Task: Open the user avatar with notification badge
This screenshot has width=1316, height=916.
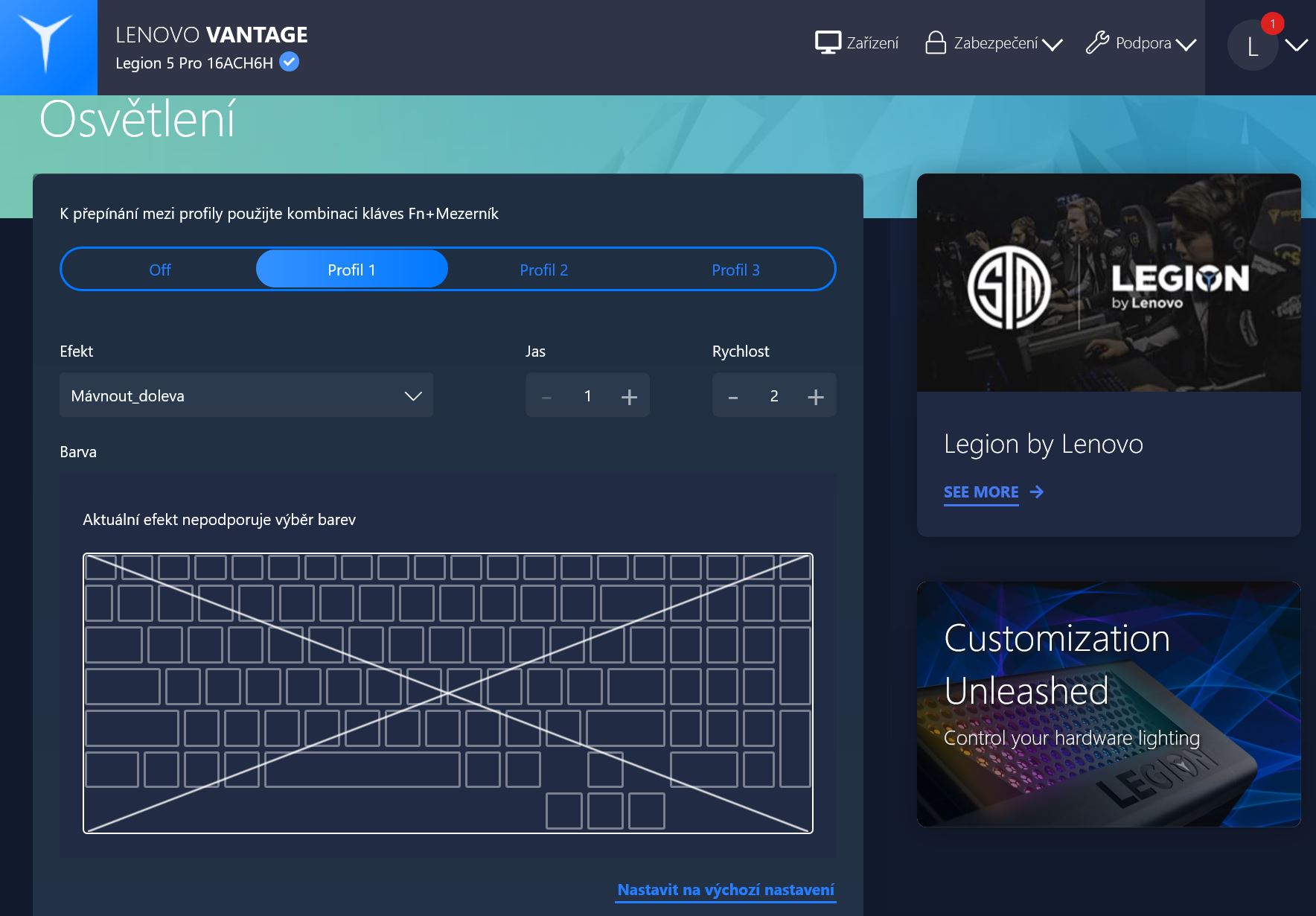Action: [x=1253, y=46]
